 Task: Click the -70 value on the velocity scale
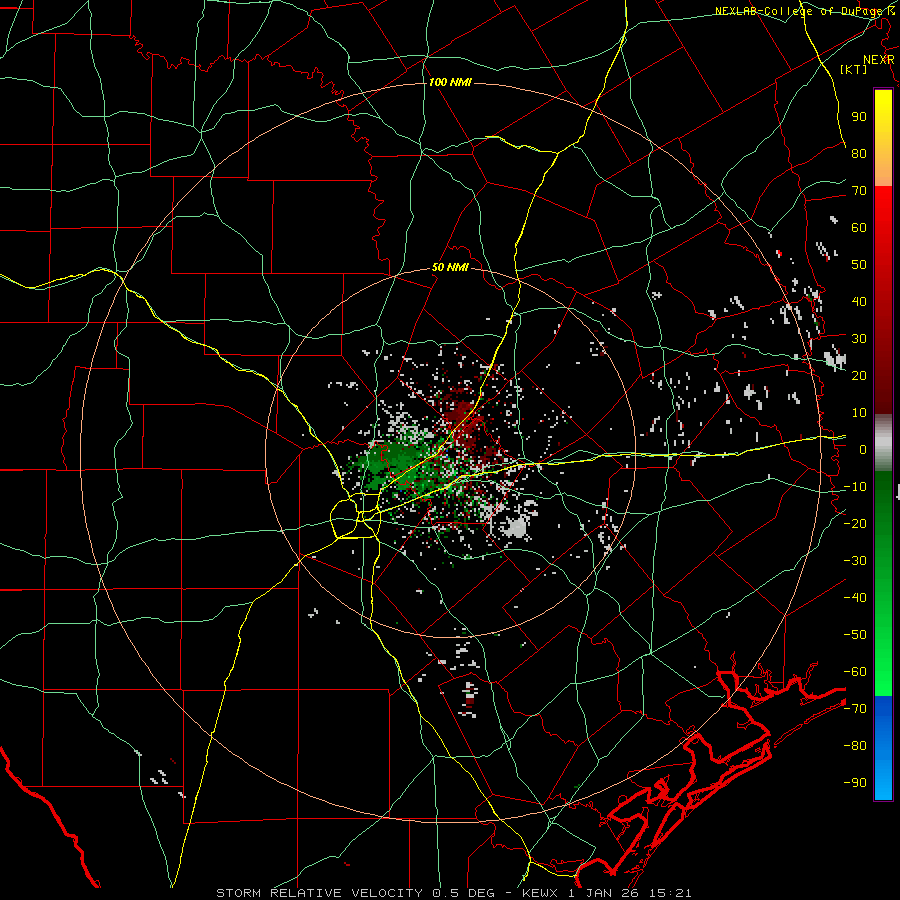[855, 709]
